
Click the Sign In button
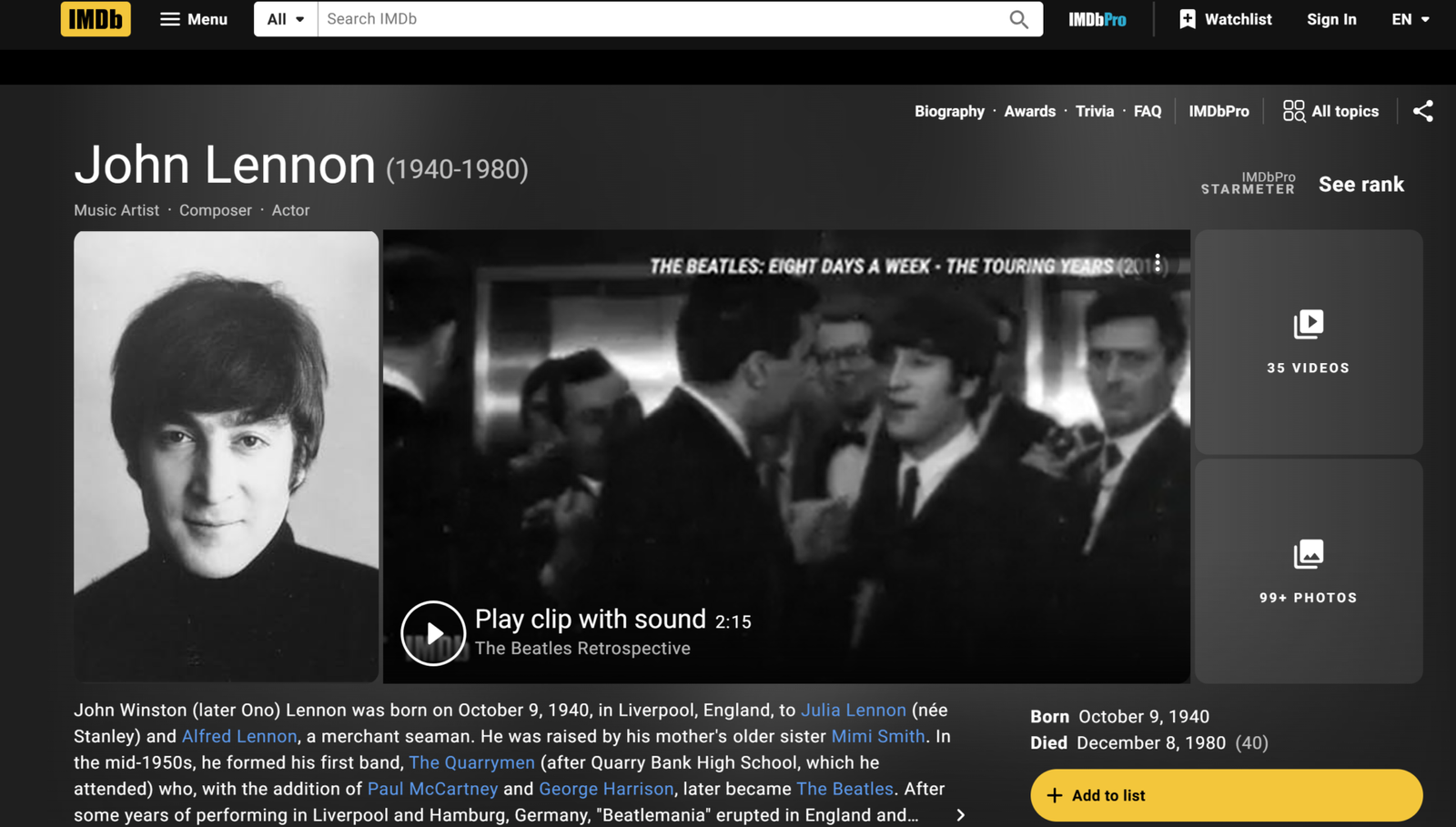tap(1330, 19)
